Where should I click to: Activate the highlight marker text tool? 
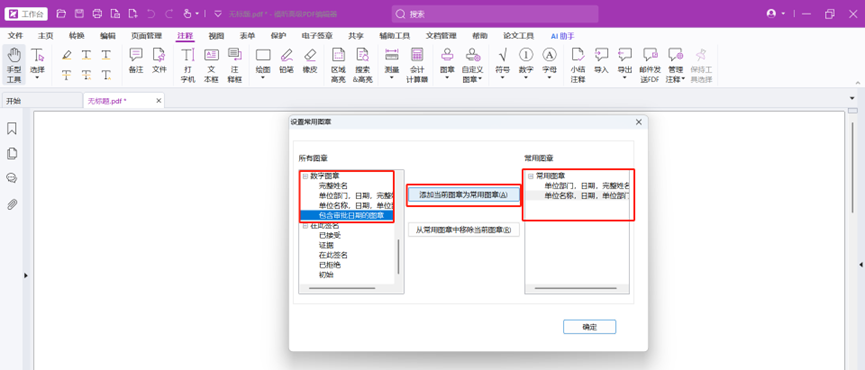click(67, 55)
